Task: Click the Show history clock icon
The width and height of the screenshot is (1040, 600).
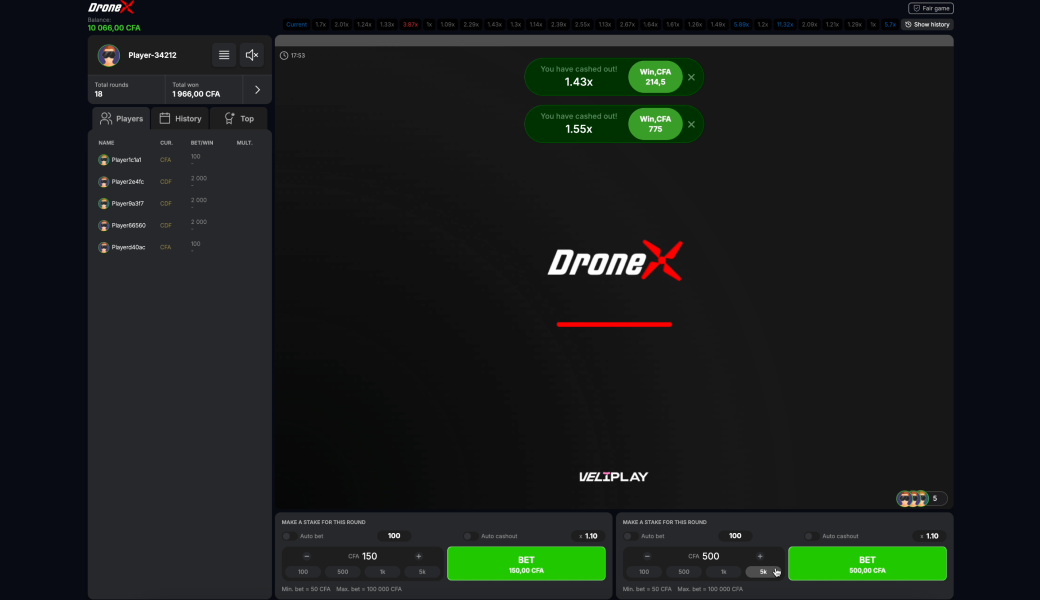Action: tap(909, 24)
